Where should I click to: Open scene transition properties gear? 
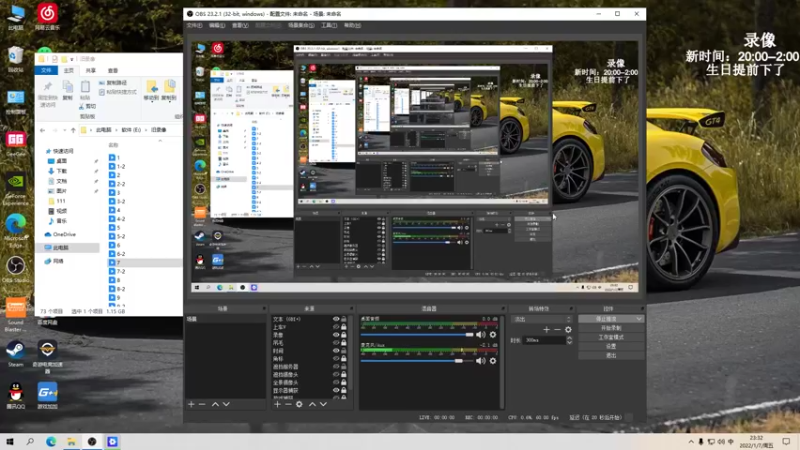coord(568,330)
